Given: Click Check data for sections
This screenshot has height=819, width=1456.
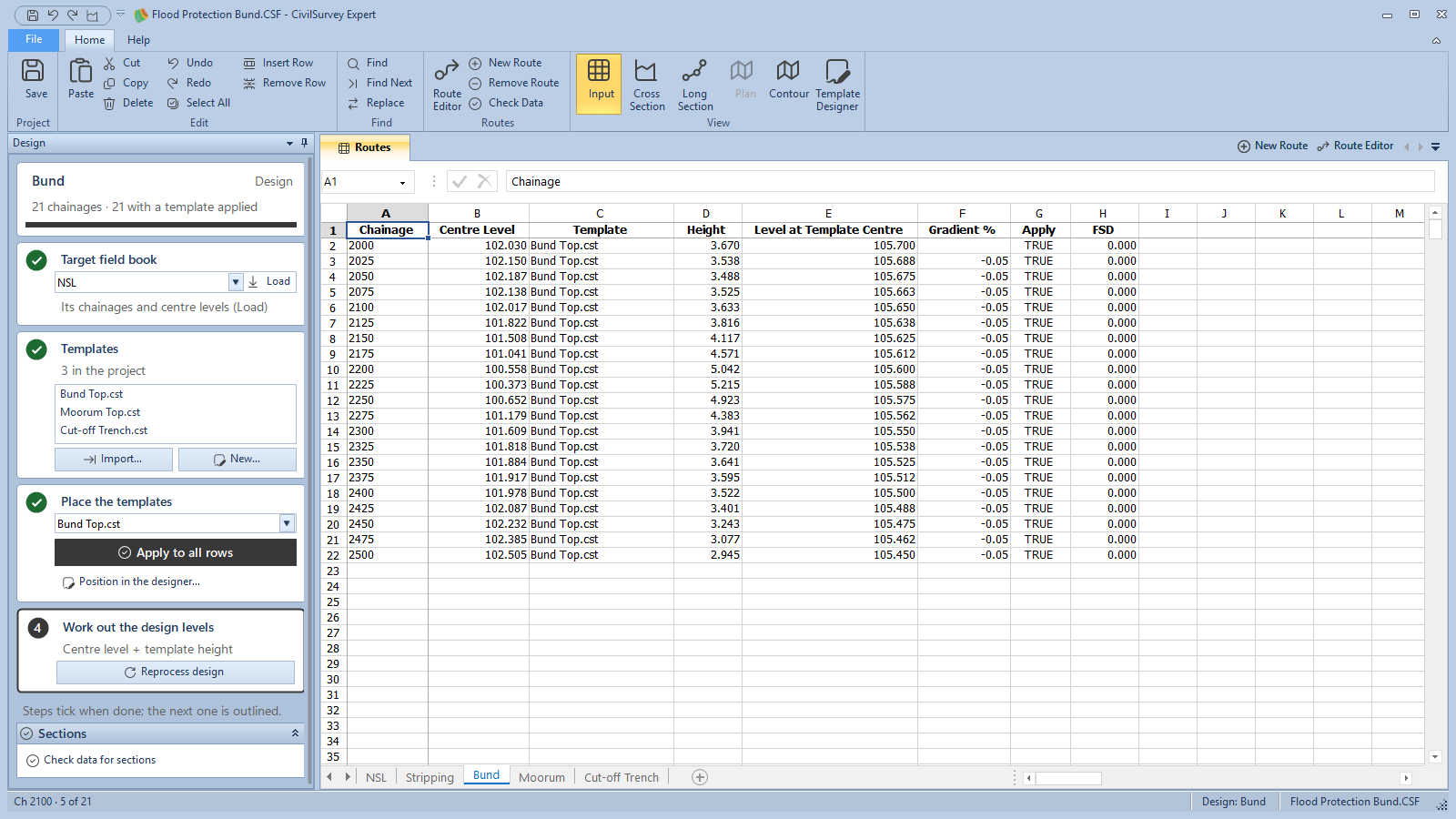Looking at the screenshot, I should point(91,760).
